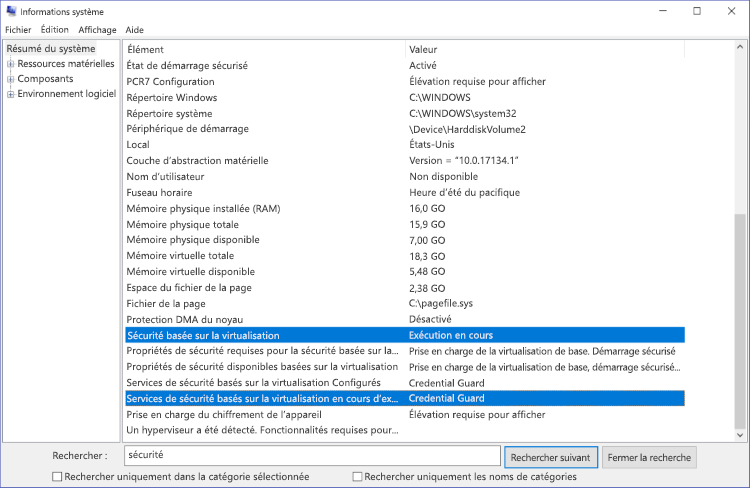The height and width of the screenshot is (488, 750).
Task: Select Propriétés de sécurité requises row
Action: 405,351
